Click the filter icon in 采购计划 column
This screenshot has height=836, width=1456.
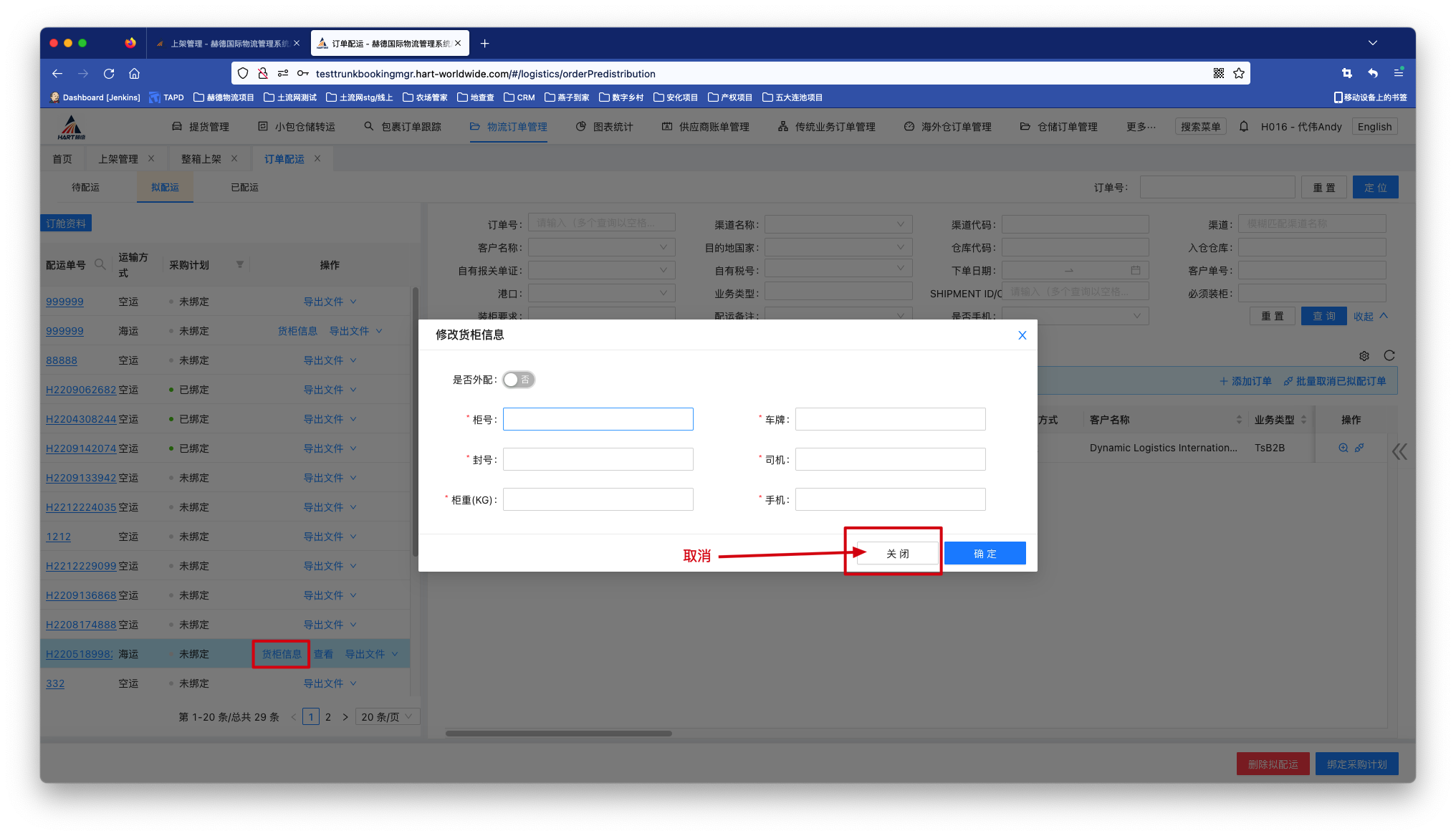pyautogui.click(x=240, y=265)
